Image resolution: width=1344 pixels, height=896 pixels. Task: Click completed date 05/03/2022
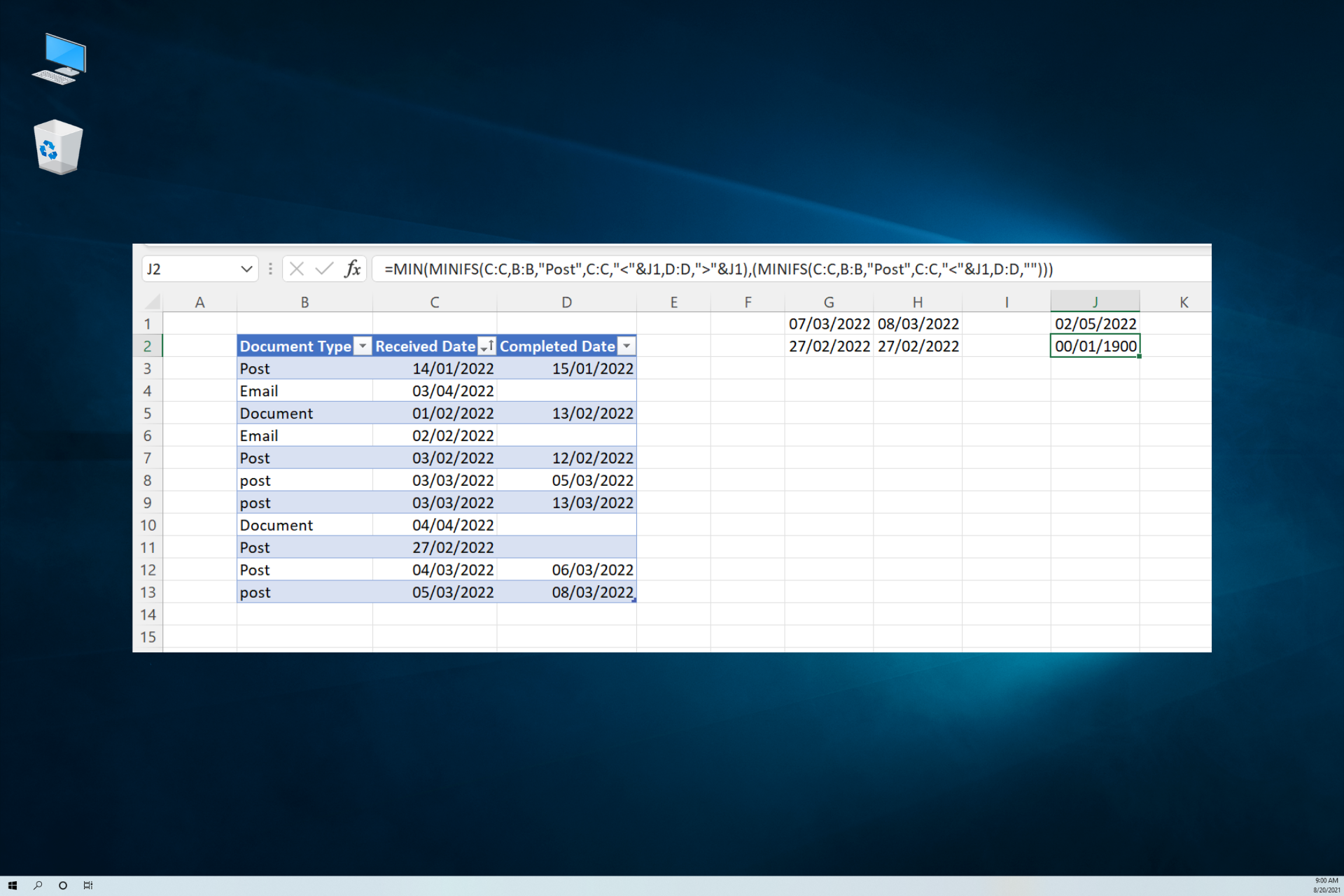[566, 480]
